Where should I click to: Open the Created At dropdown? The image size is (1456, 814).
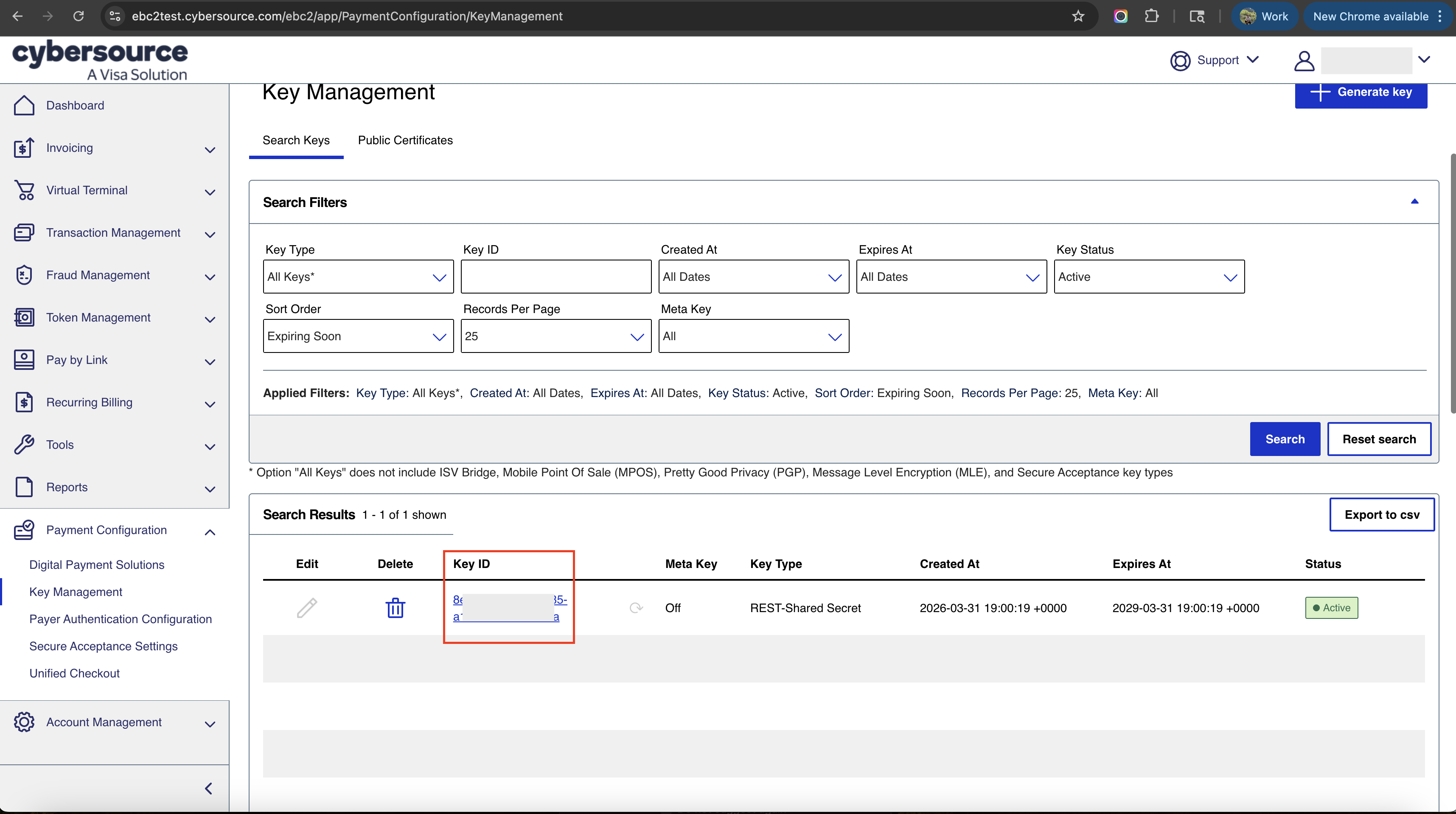753,277
